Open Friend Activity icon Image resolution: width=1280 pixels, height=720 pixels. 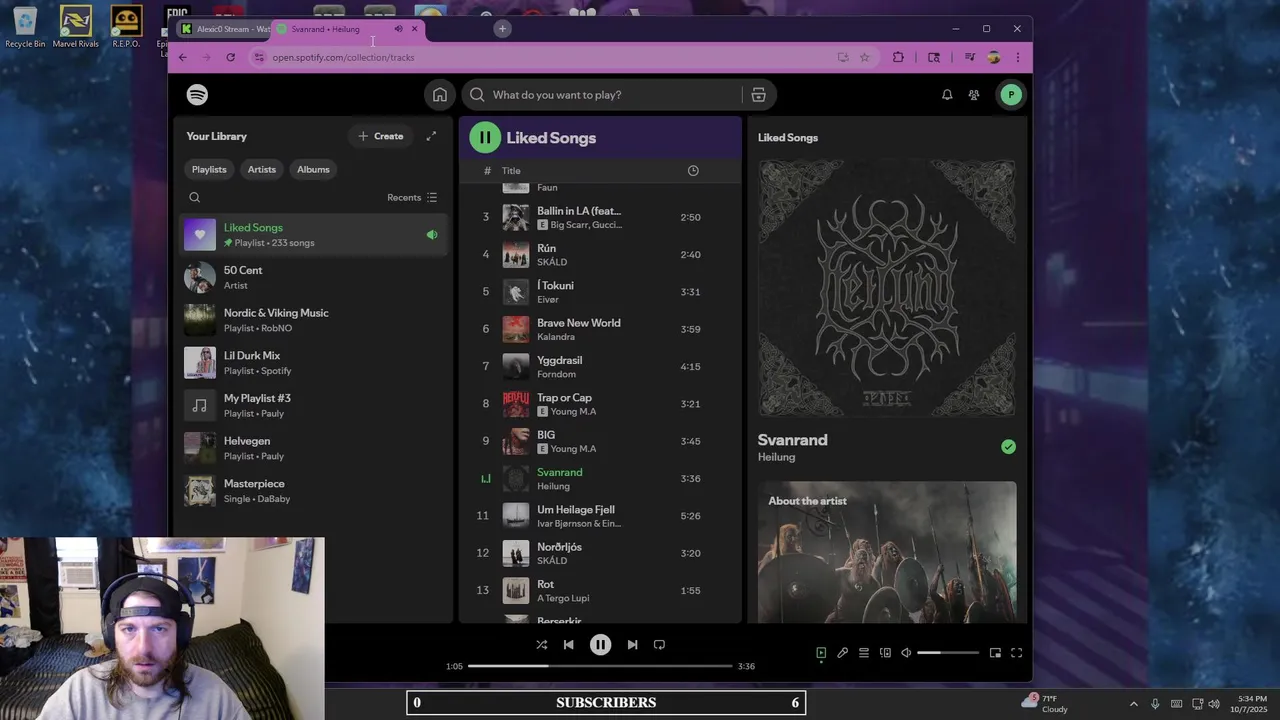click(974, 95)
